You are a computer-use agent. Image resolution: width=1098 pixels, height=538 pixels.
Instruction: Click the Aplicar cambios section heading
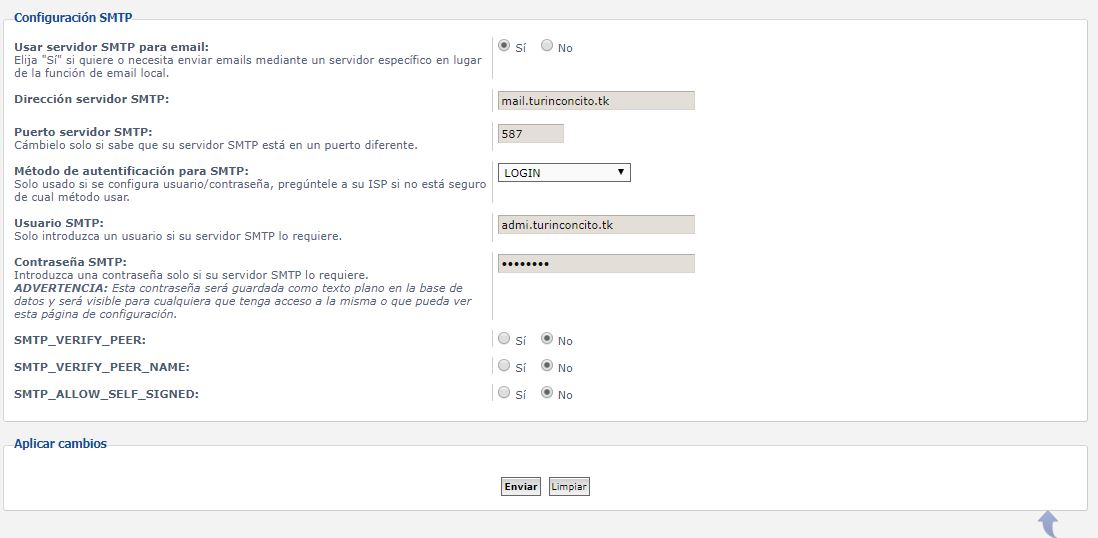[60, 443]
